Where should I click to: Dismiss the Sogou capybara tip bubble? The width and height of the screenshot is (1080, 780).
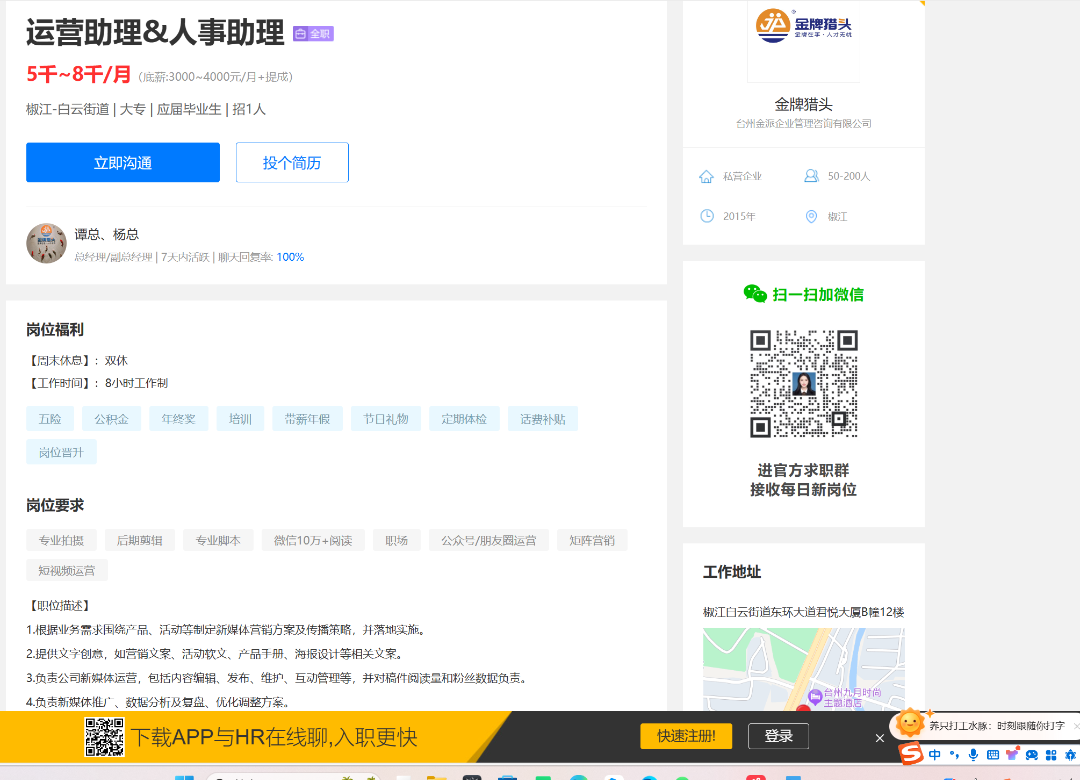(x=1076, y=725)
